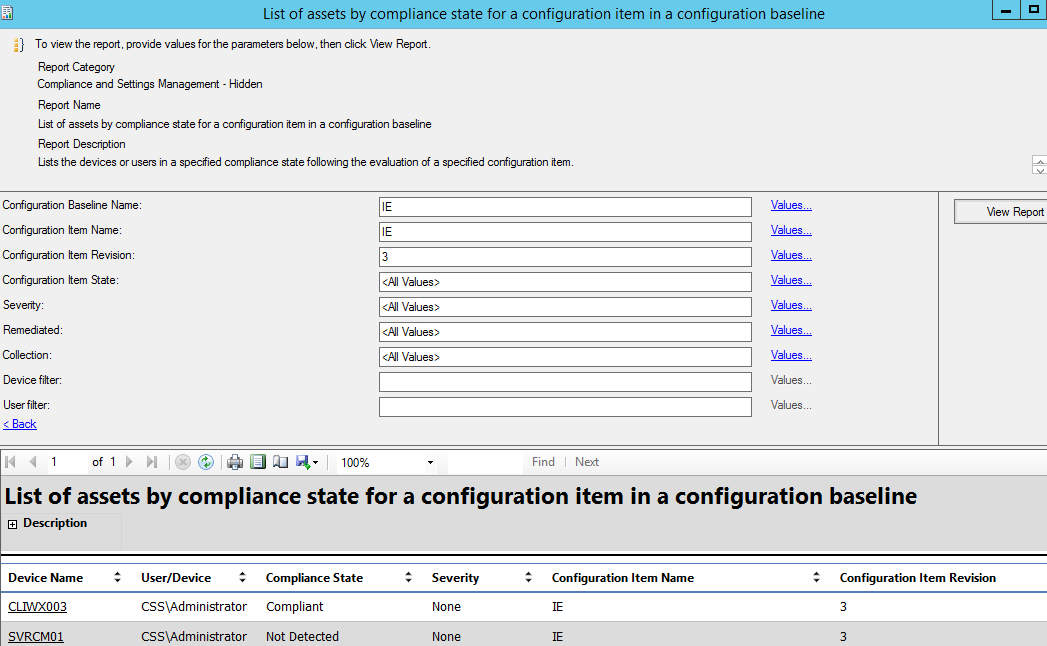Open device SVRCM01 link
The image size is (1047, 646).
(36, 637)
